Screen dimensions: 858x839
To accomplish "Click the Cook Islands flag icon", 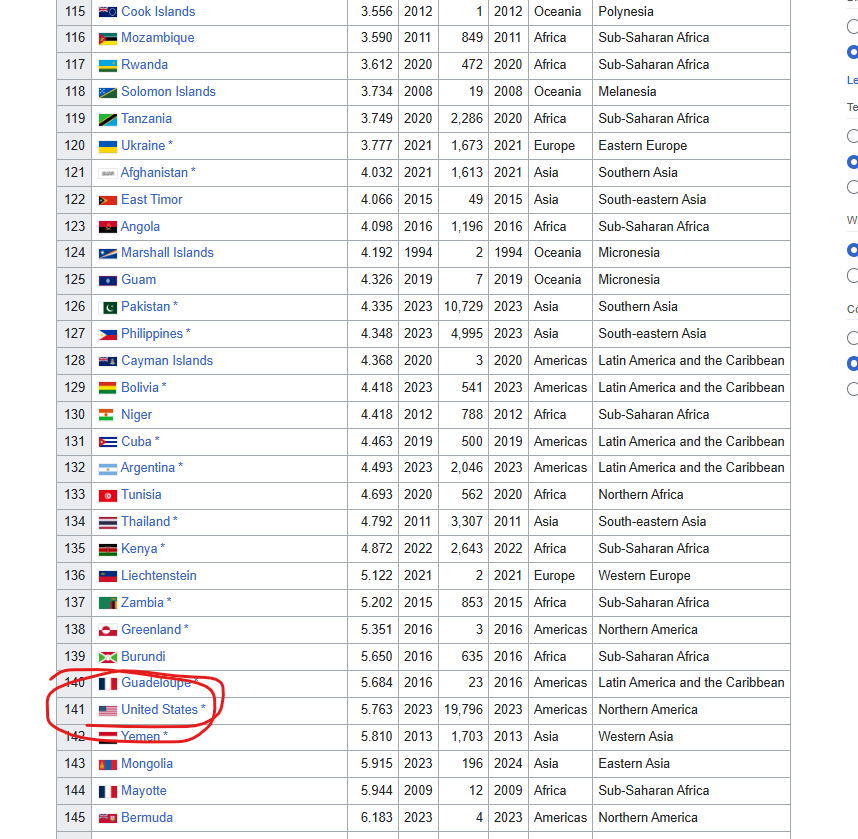I will pyautogui.click(x=108, y=12).
